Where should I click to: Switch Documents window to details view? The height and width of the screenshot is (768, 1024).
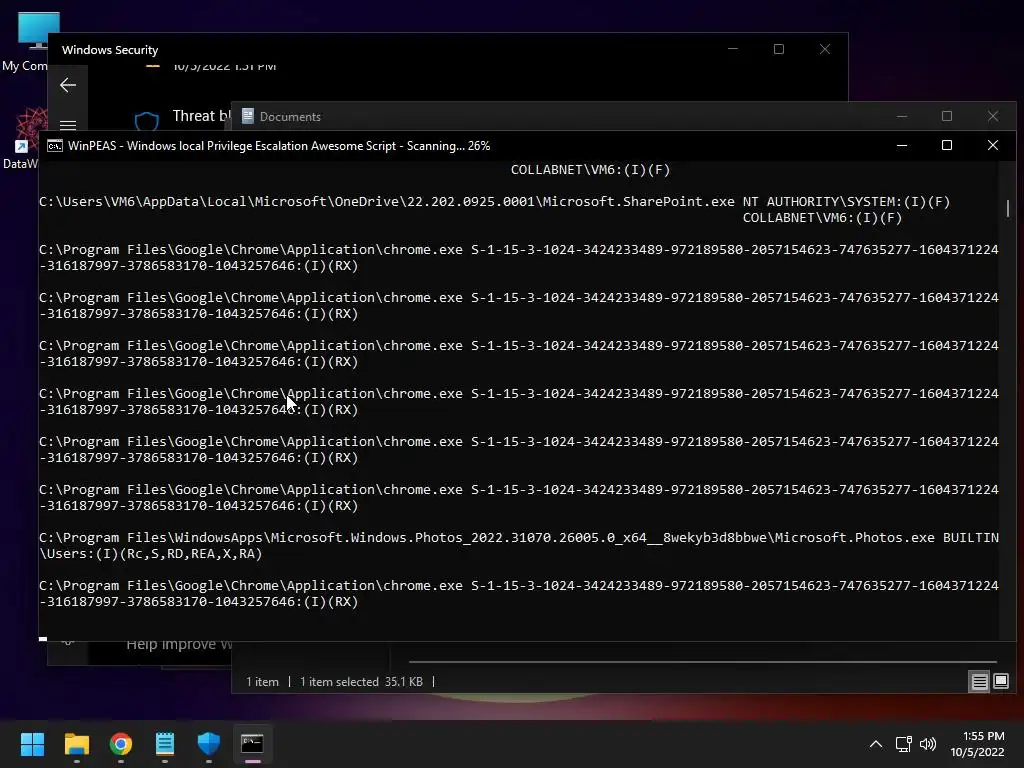(979, 682)
